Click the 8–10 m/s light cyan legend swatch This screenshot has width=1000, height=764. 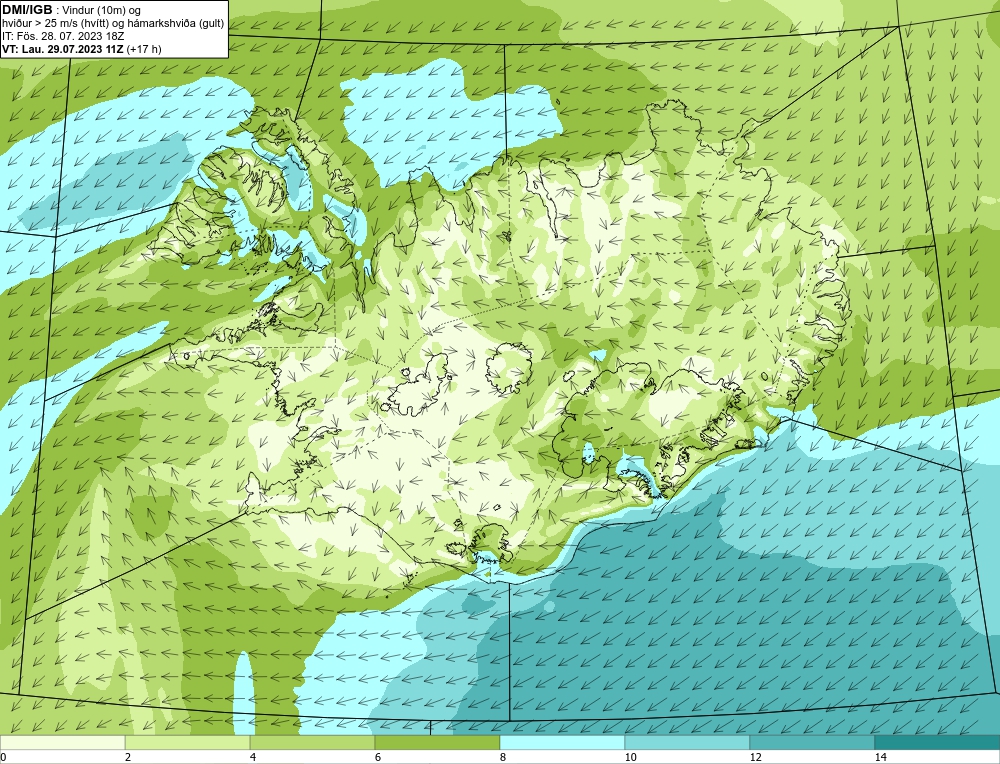coord(562,742)
